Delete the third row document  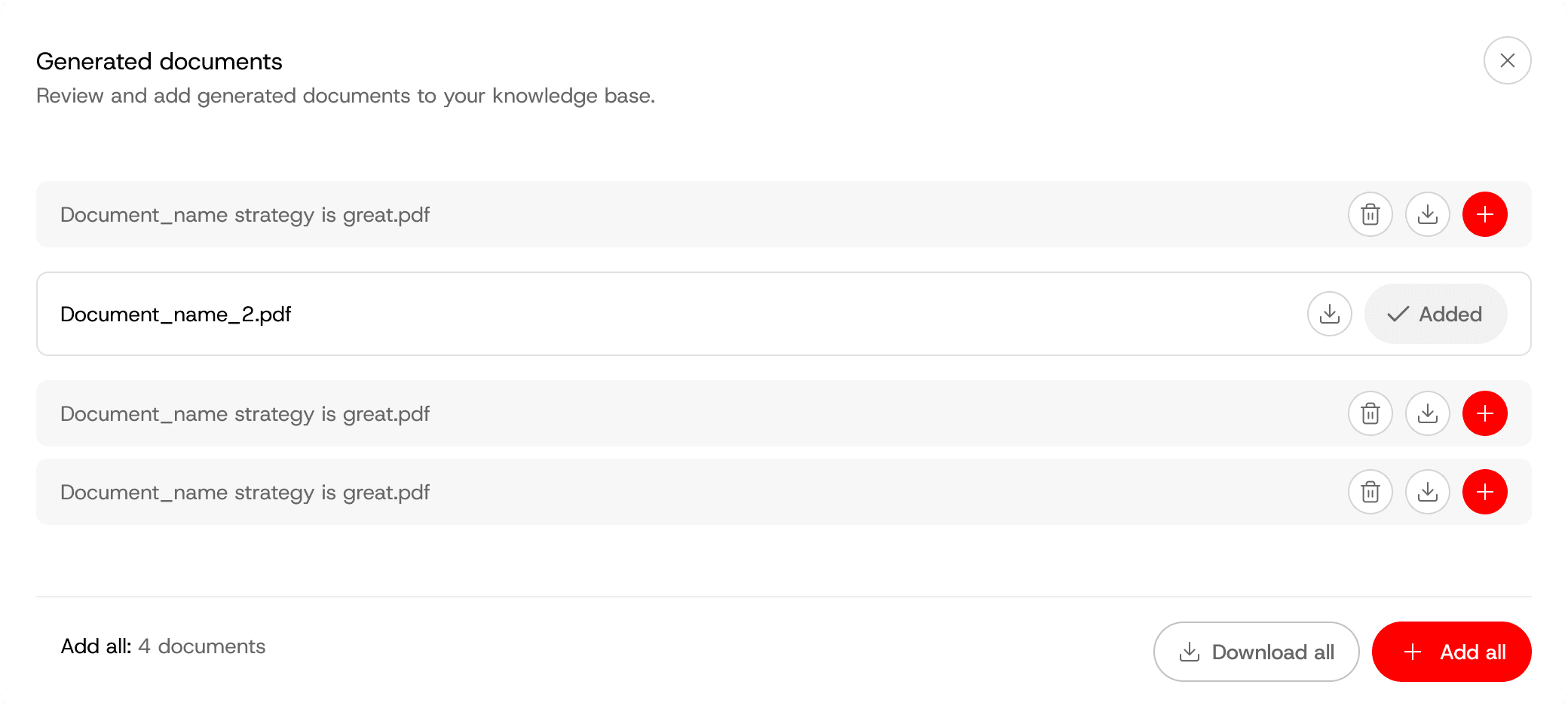(1370, 413)
